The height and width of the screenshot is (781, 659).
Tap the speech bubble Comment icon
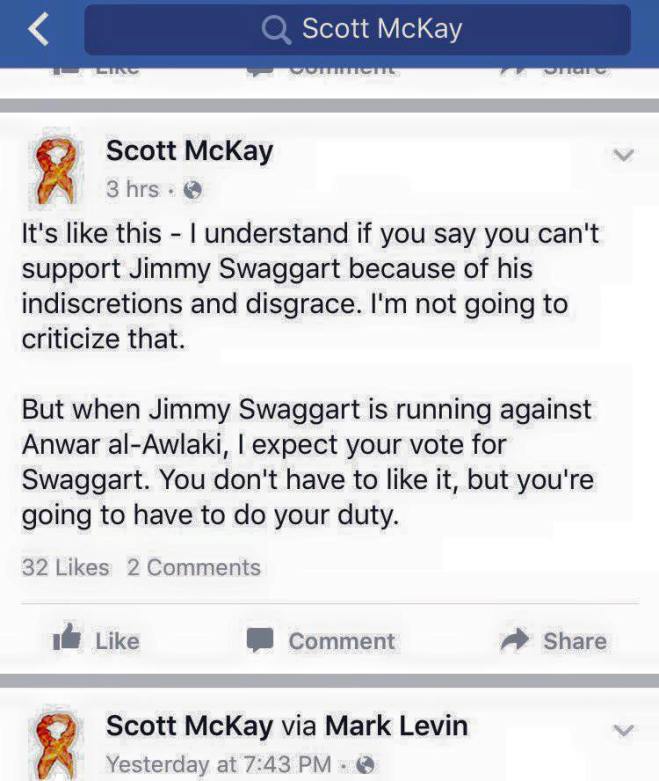[260, 640]
